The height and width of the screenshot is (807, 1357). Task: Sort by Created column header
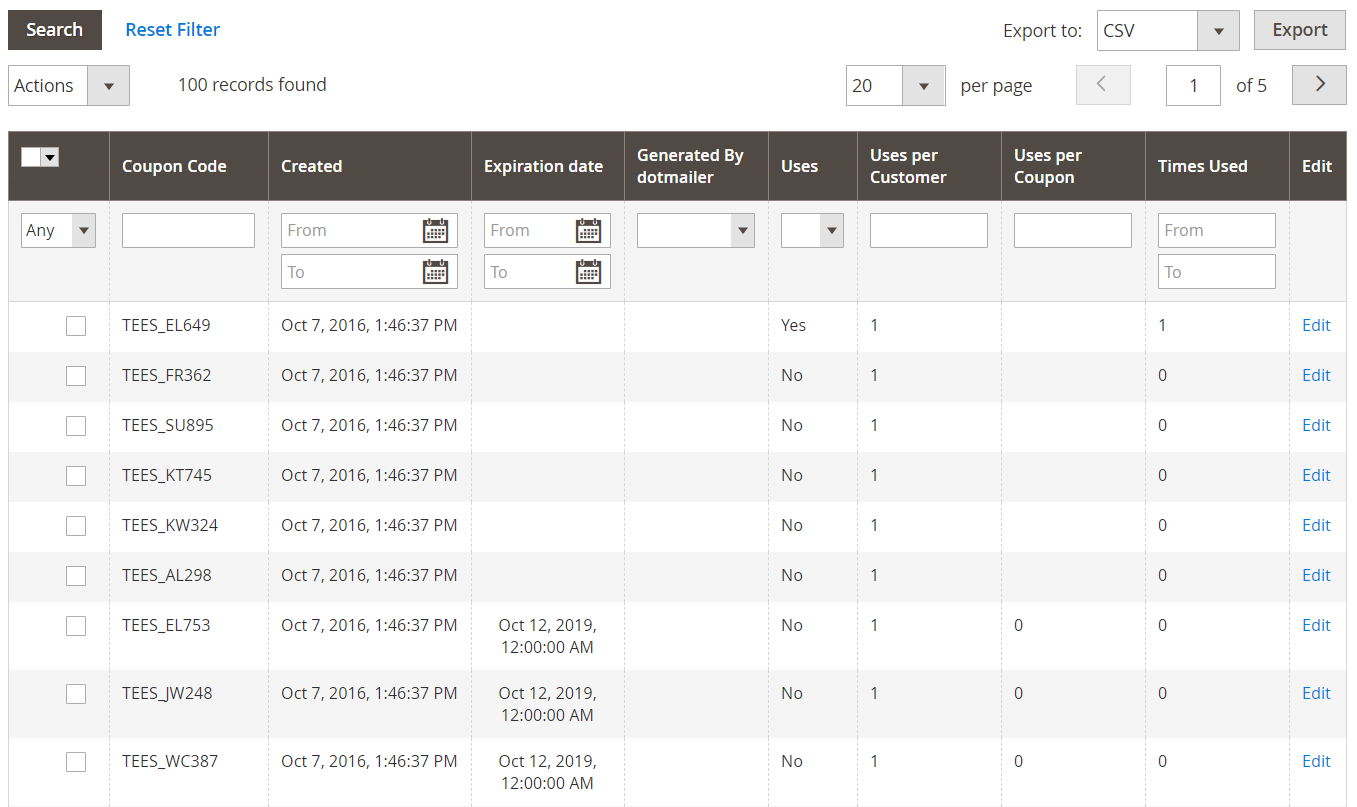(312, 166)
